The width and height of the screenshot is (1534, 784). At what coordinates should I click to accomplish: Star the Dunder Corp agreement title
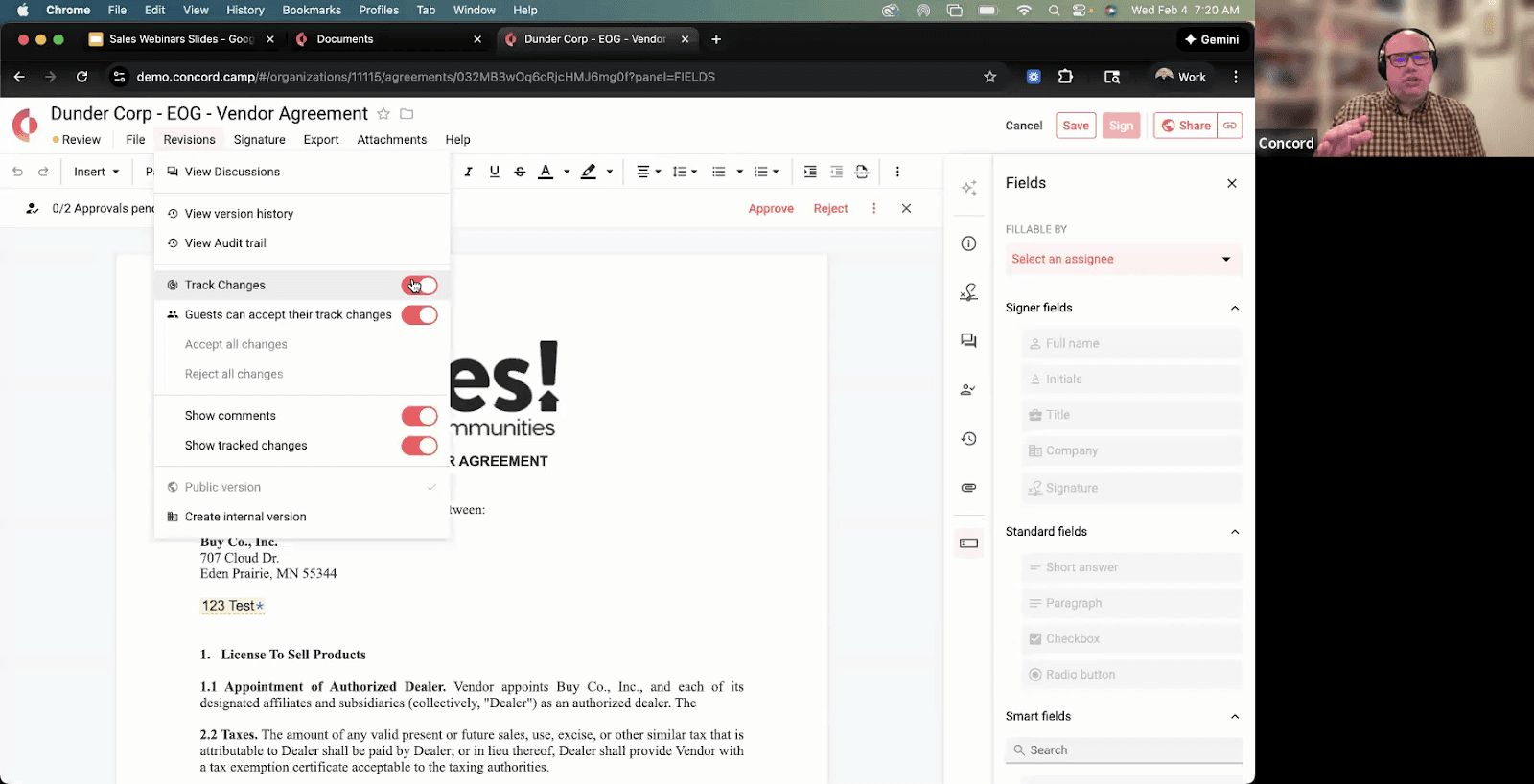(x=383, y=114)
